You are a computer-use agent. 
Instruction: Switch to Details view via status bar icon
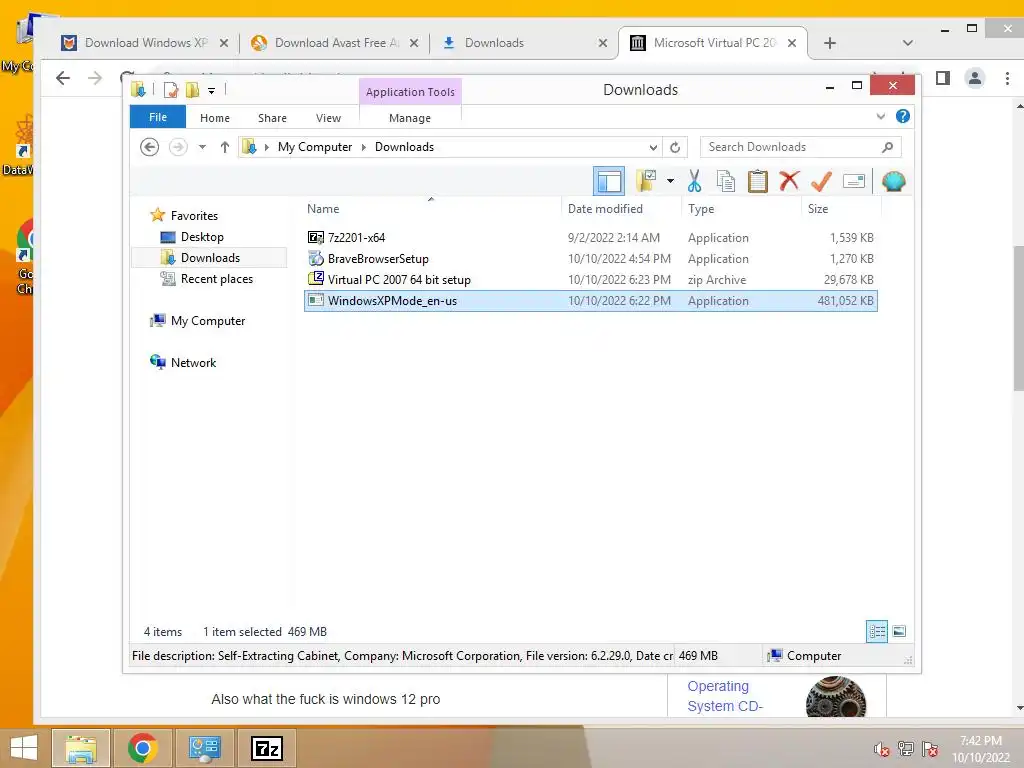point(876,631)
